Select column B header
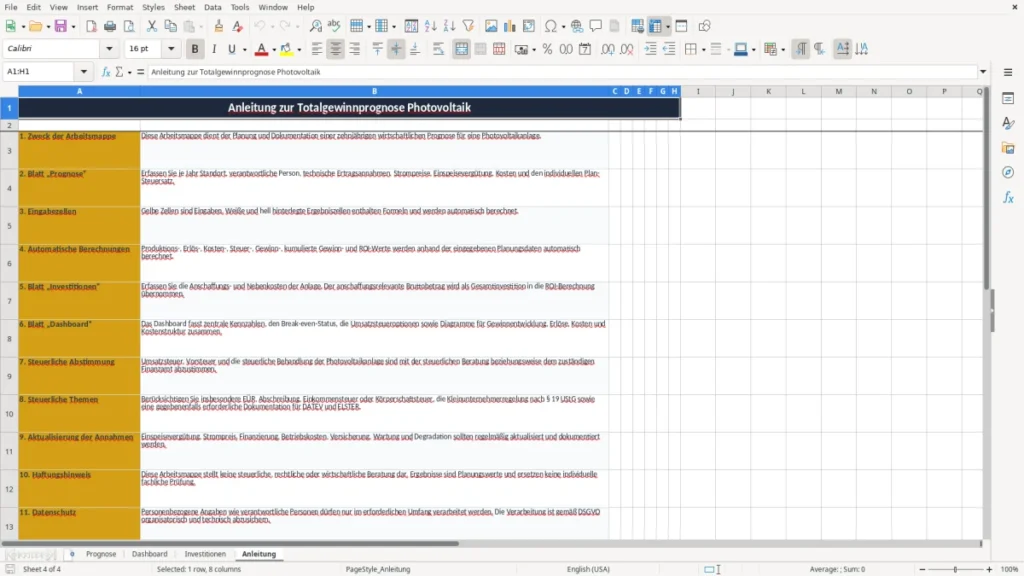 374,91
